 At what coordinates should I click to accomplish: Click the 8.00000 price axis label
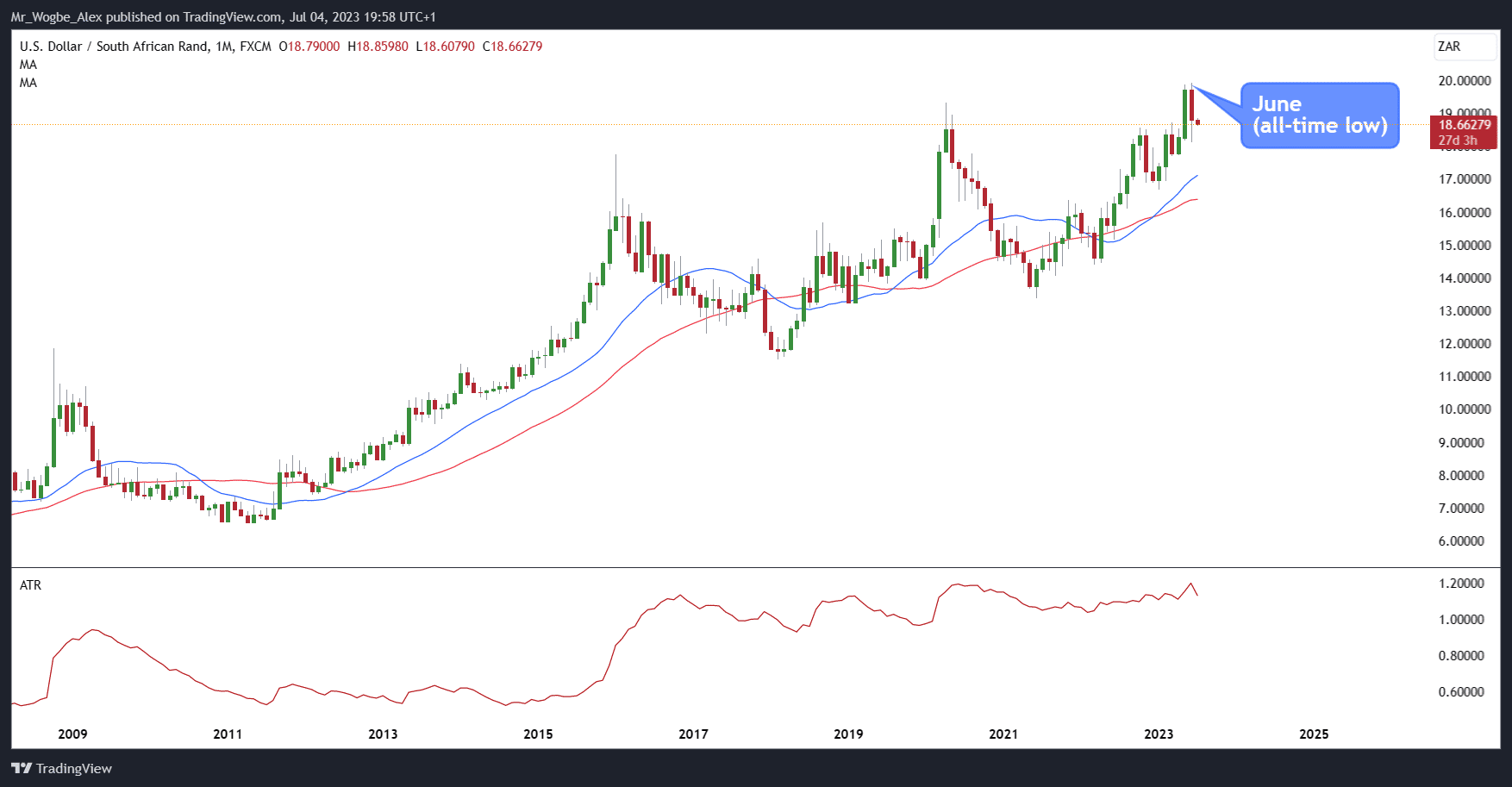tap(1461, 475)
